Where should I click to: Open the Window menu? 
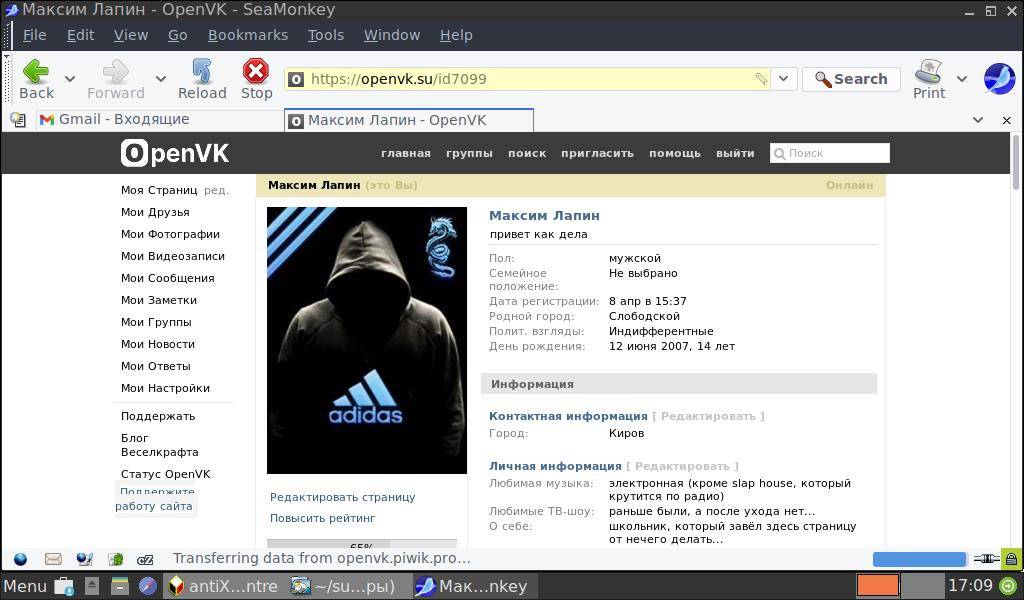click(392, 35)
